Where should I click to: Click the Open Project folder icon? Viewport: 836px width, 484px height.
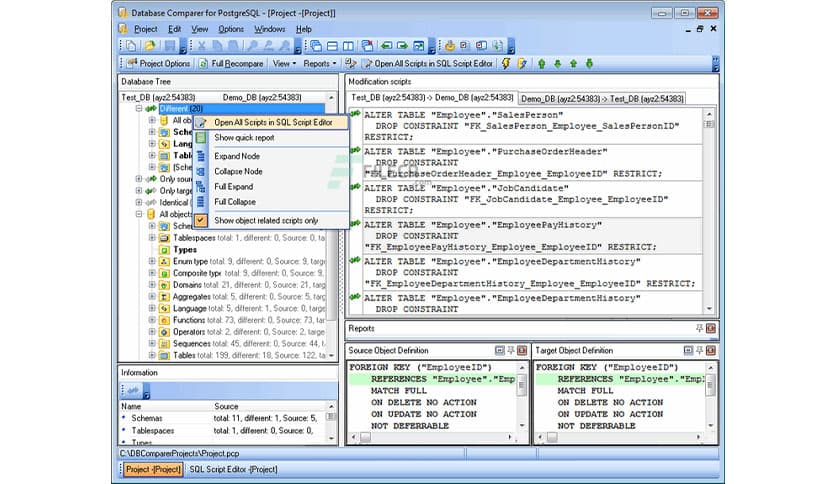pos(150,46)
